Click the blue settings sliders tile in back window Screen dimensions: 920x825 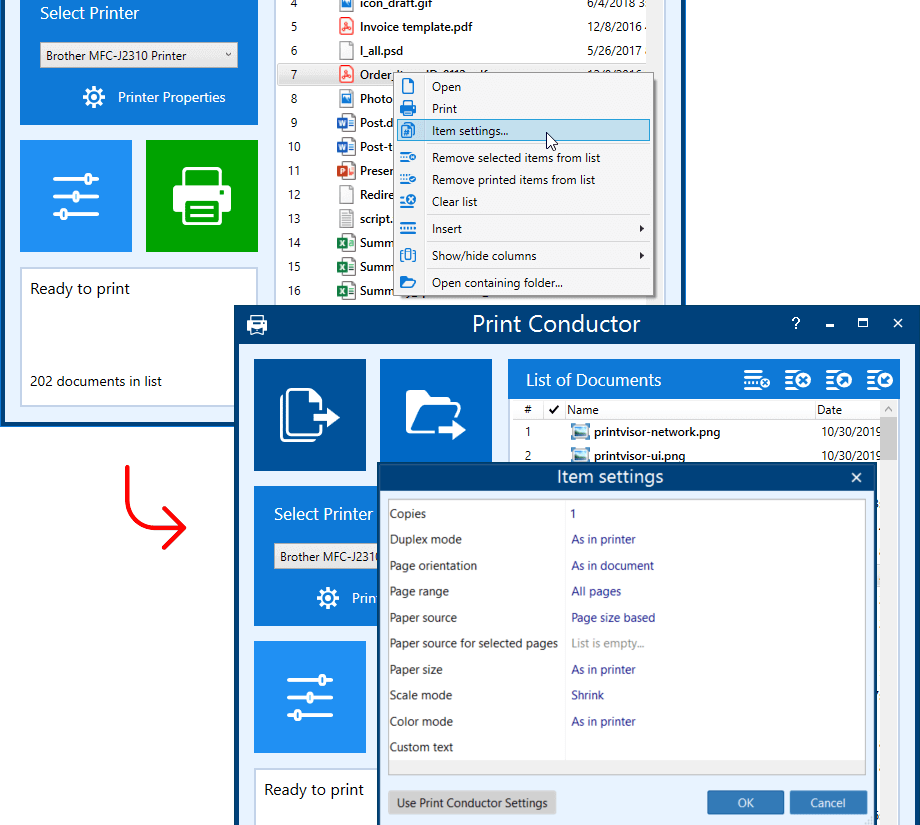[76, 196]
